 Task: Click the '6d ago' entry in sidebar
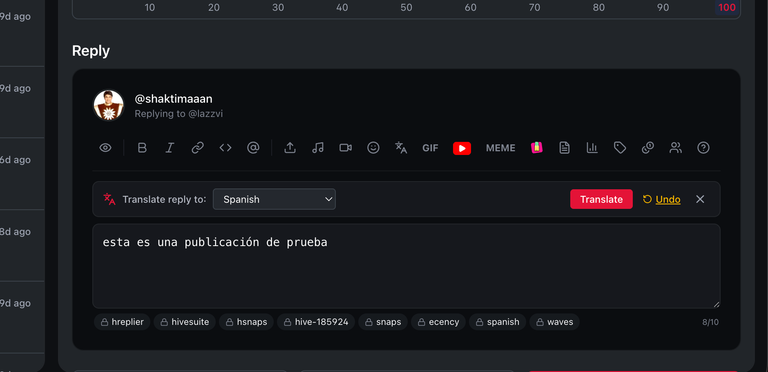click(x=15, y=160)
